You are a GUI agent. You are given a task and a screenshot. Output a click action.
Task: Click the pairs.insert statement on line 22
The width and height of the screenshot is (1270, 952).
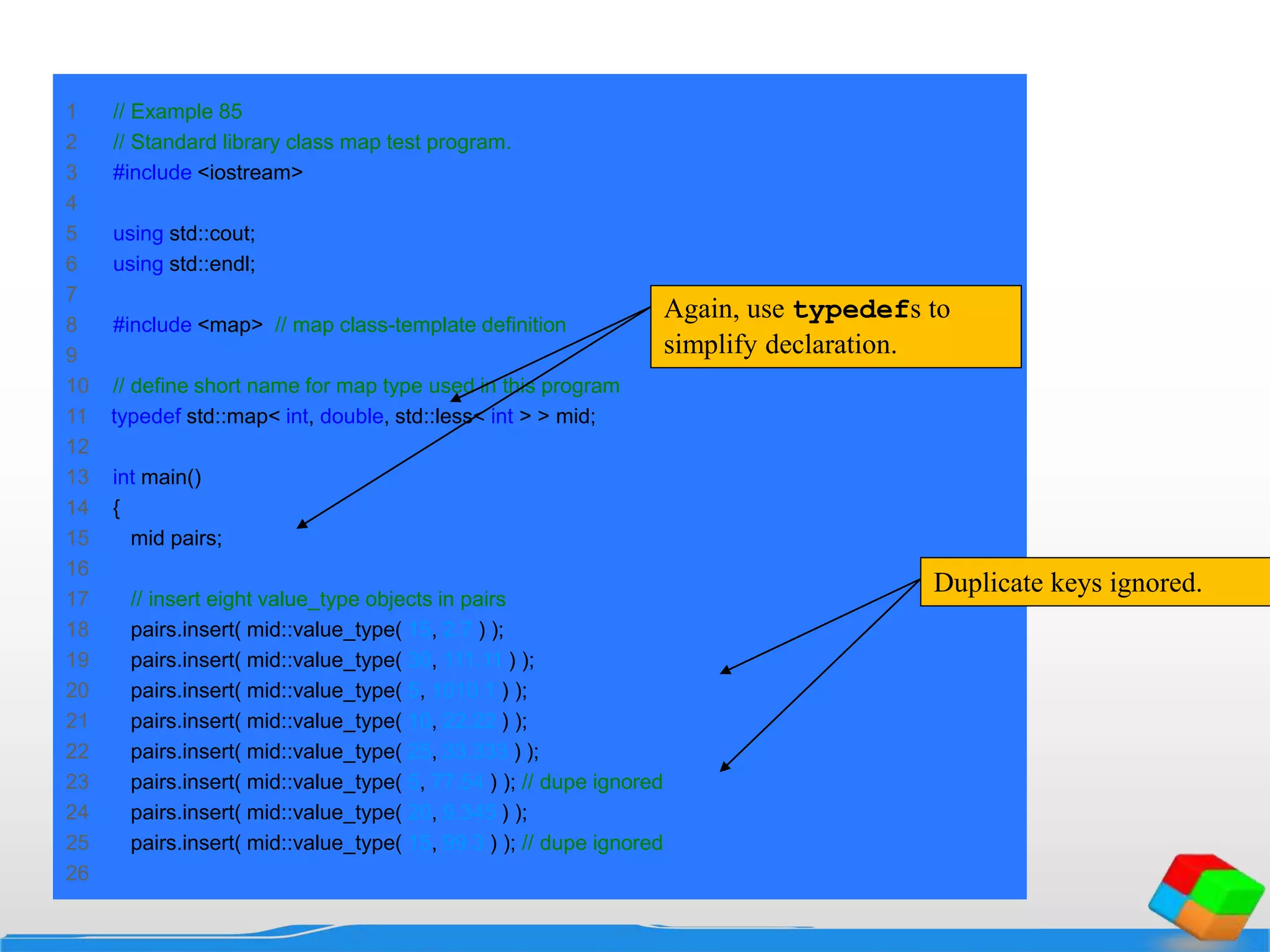pos(335,752)
